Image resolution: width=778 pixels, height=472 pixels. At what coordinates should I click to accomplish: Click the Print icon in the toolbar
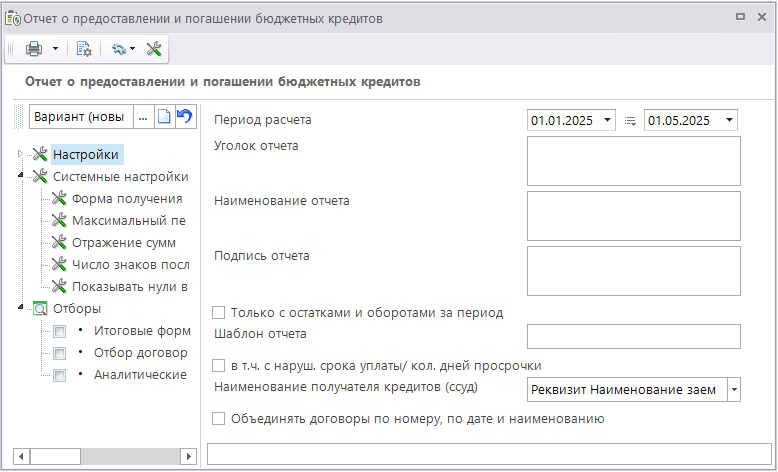pos(34,48)
